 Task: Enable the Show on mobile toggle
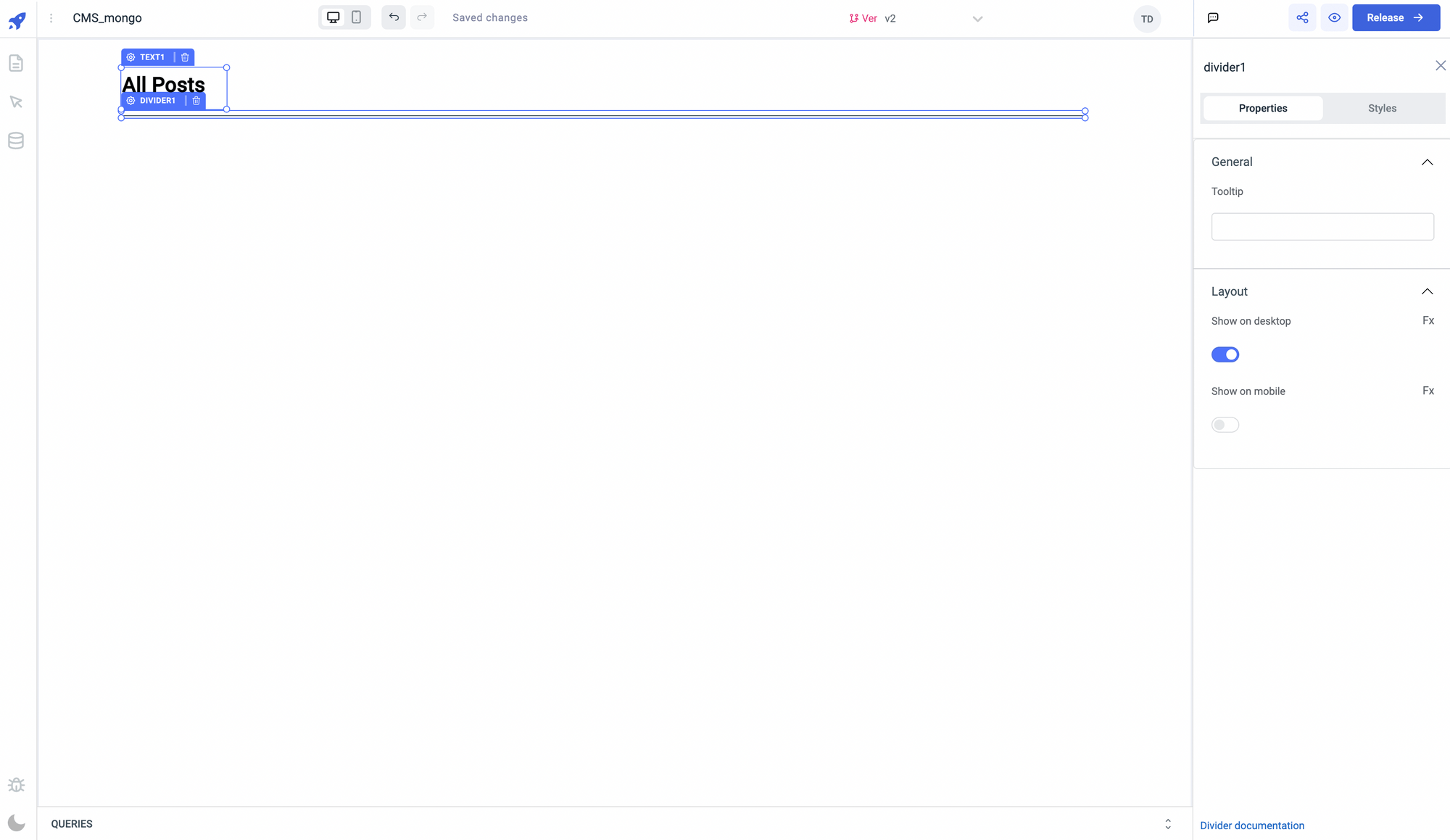[1225, 425]
